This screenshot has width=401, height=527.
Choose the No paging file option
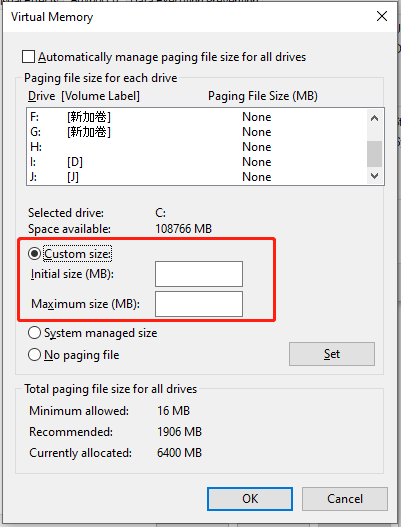(34, 355)
